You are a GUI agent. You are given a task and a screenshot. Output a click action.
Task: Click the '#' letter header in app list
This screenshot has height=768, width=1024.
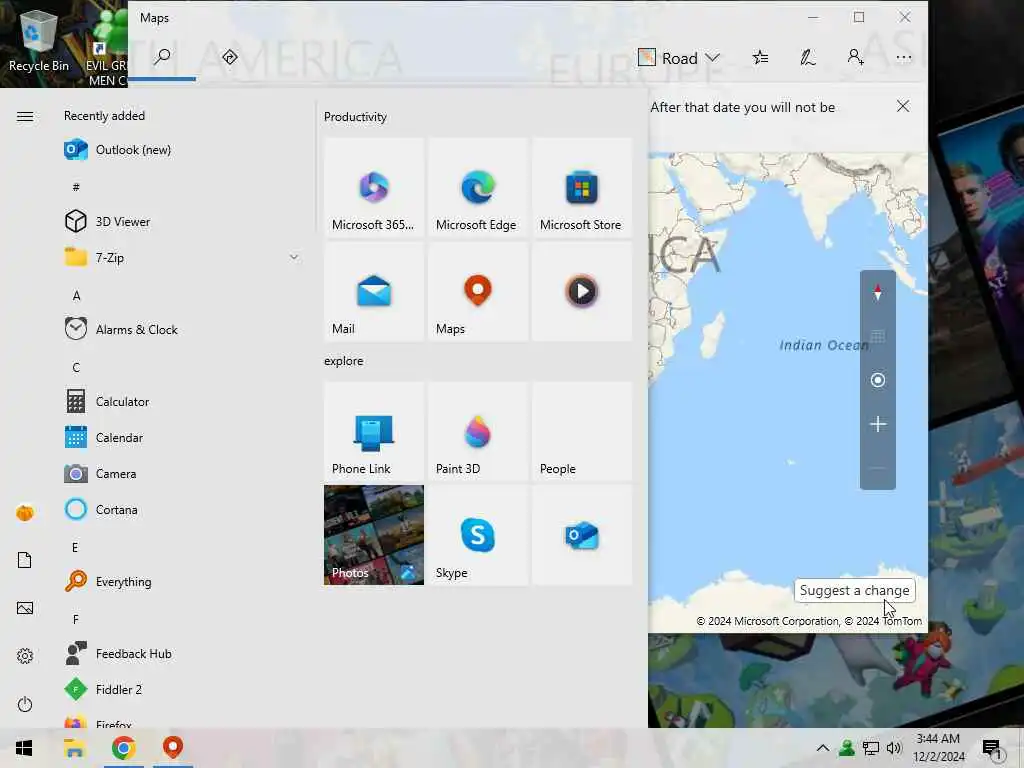point(76,187)
